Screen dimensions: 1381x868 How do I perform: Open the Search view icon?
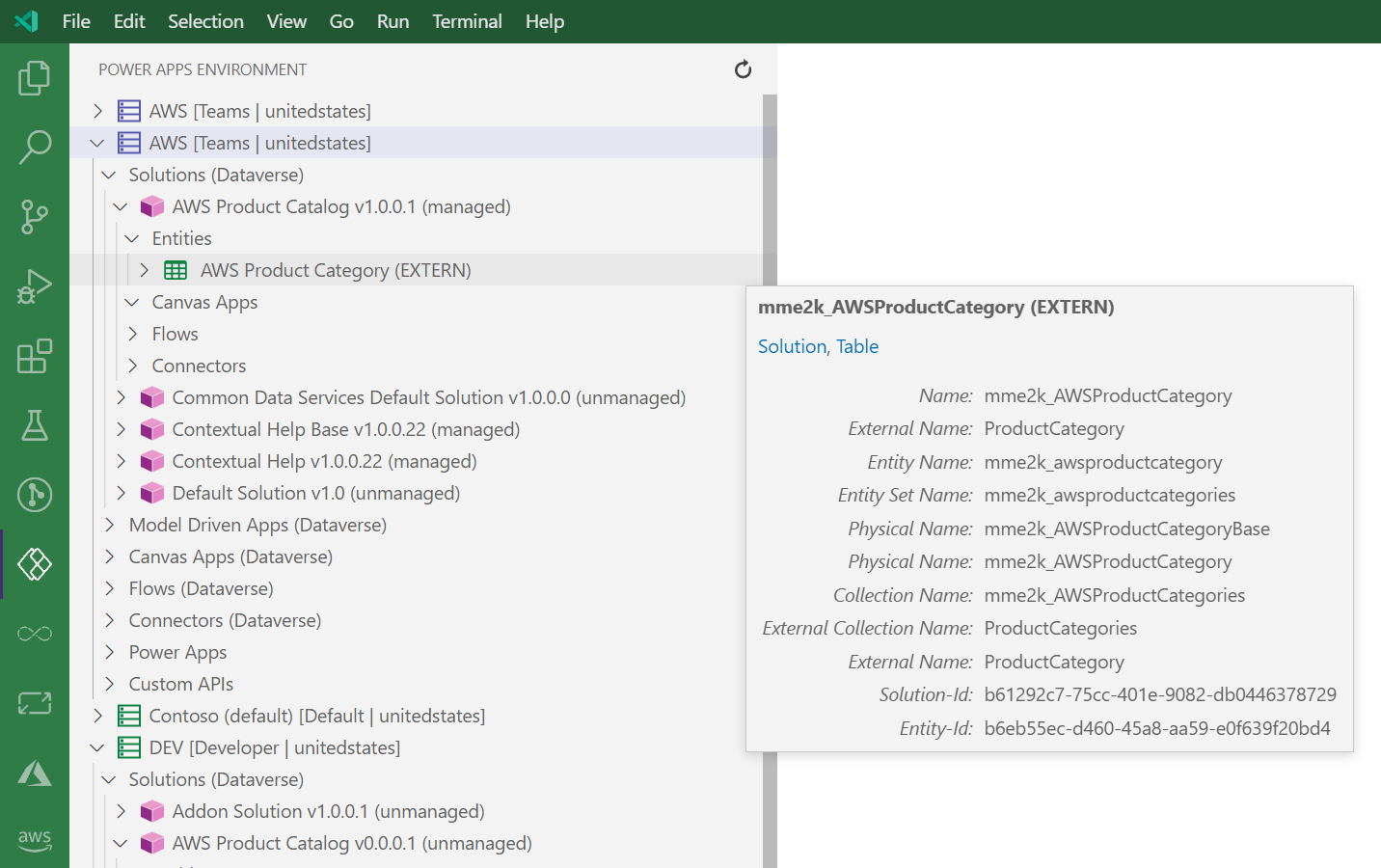pyautogui.click(x=35, y=148)
